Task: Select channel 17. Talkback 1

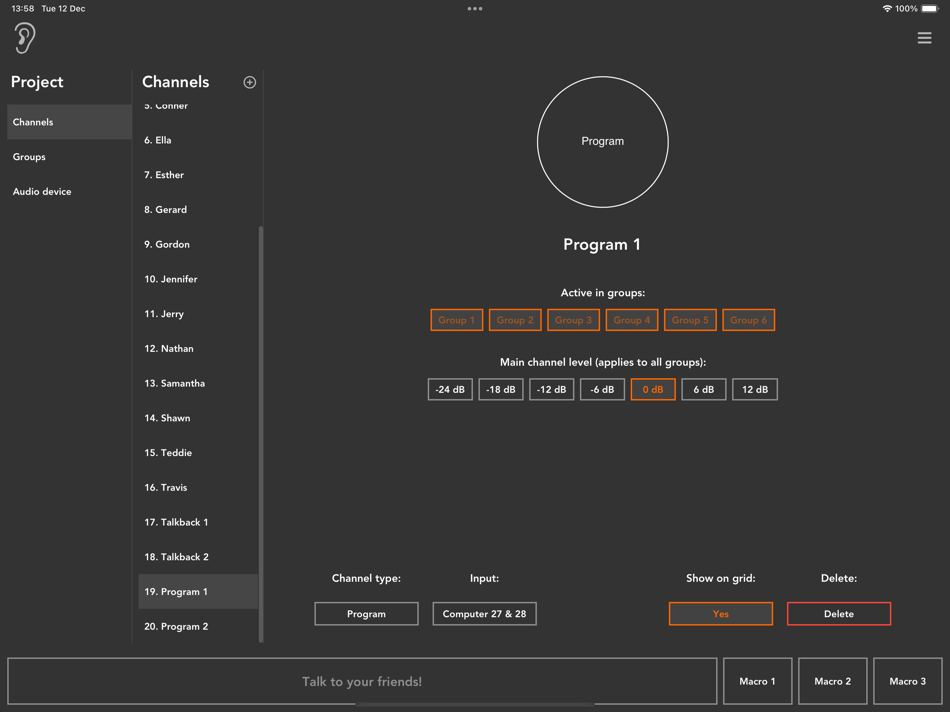Action: [x=198, y=522]
